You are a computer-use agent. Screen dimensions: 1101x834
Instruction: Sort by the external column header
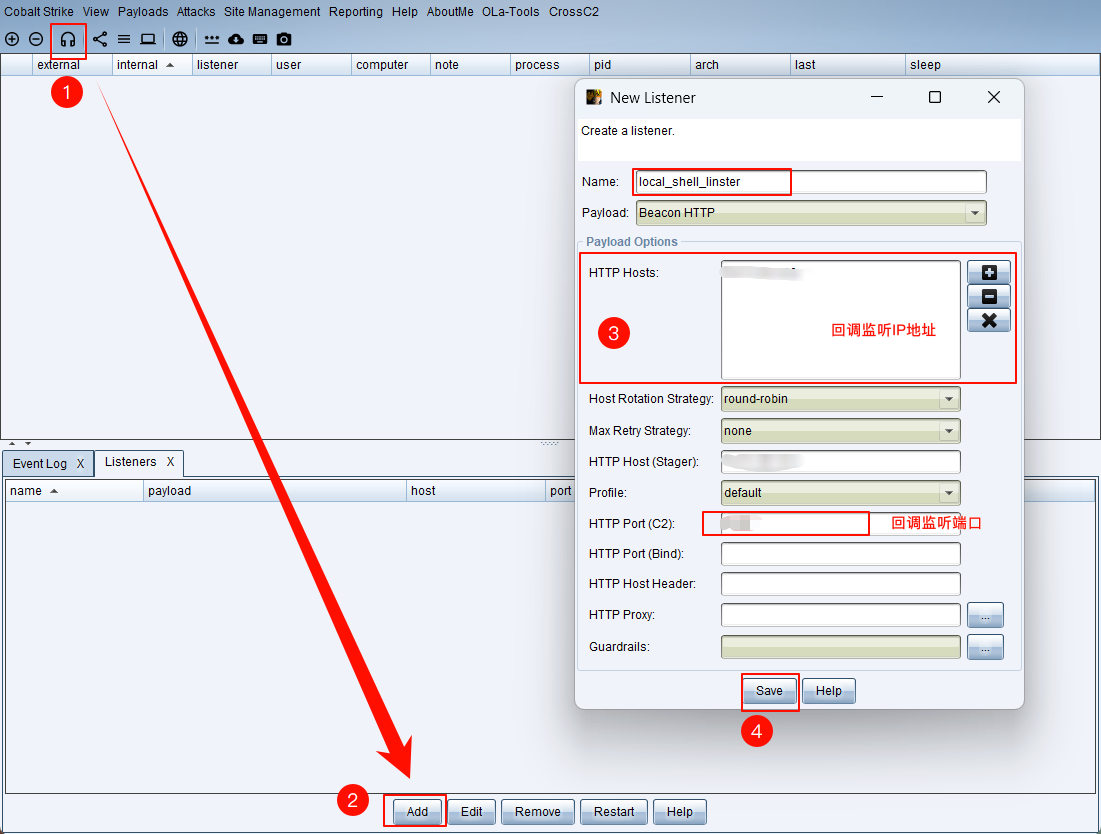[x=72, y=65]
